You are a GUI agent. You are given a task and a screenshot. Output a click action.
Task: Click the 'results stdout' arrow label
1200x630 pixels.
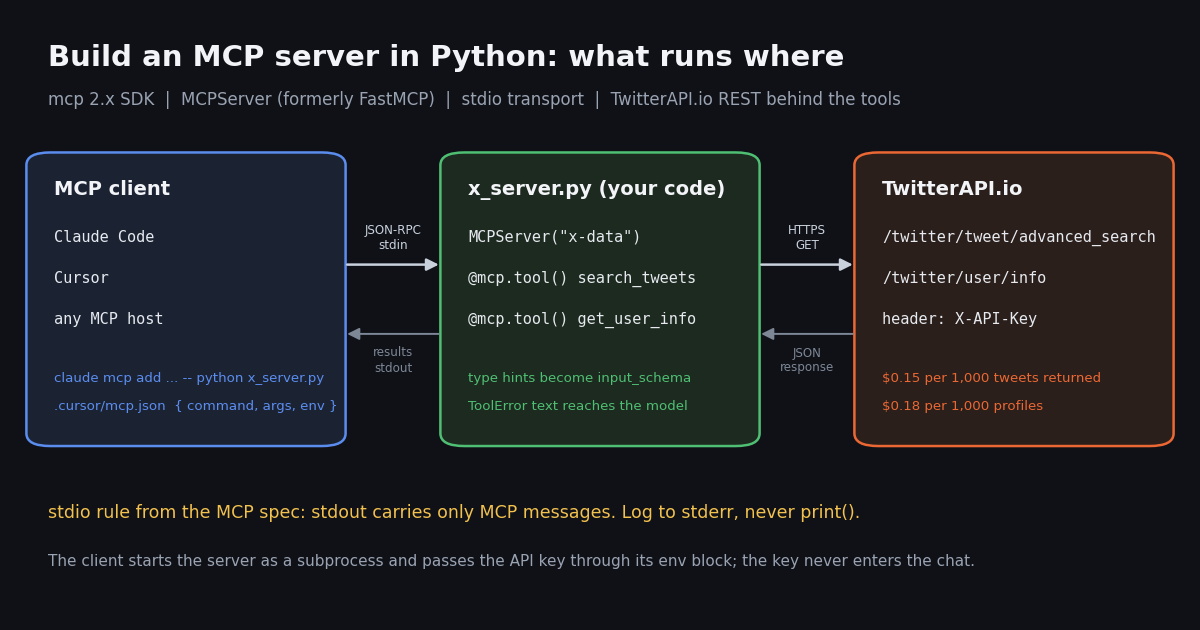(393, 360)
